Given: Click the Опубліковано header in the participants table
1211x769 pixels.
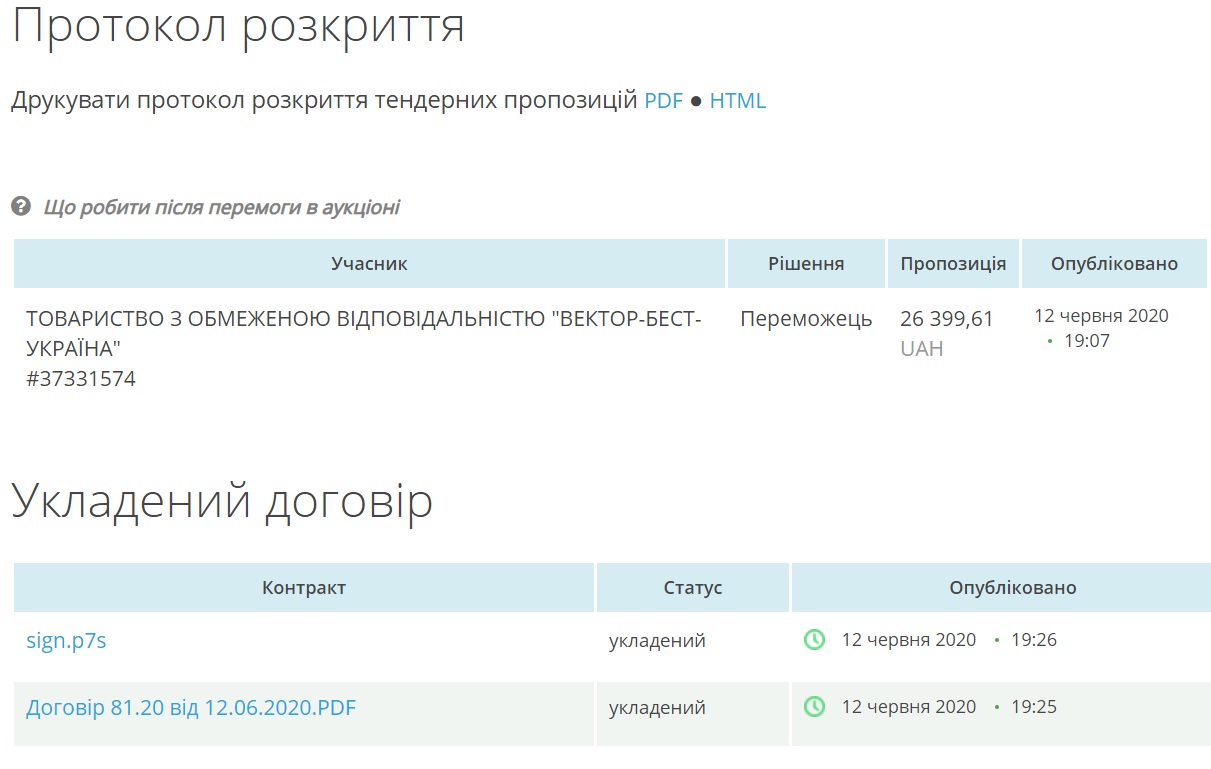Looking at the screenshot, I should (1114, 264).
